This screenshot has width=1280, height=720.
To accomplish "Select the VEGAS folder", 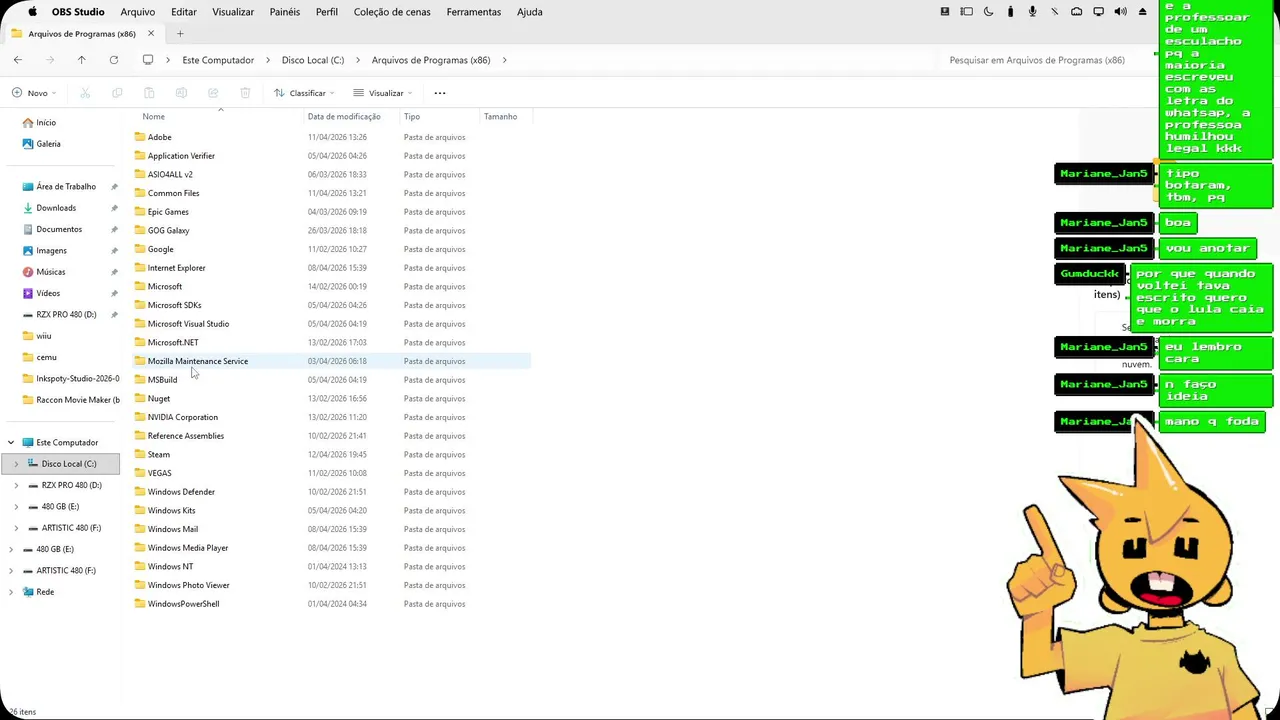I will [x=331, y=473].
